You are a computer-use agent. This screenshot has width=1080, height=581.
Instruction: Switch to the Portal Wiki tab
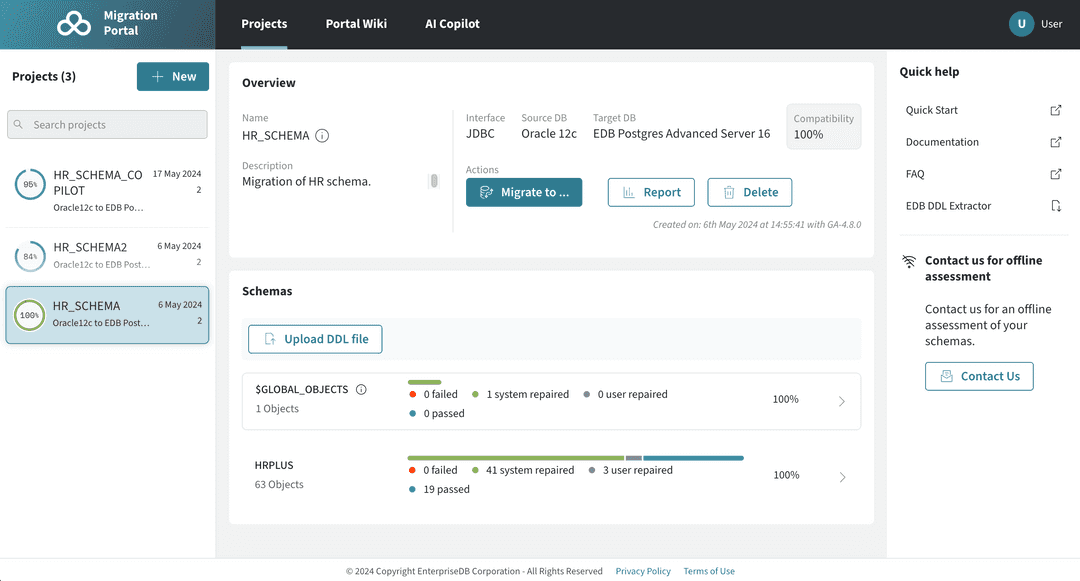356,23
